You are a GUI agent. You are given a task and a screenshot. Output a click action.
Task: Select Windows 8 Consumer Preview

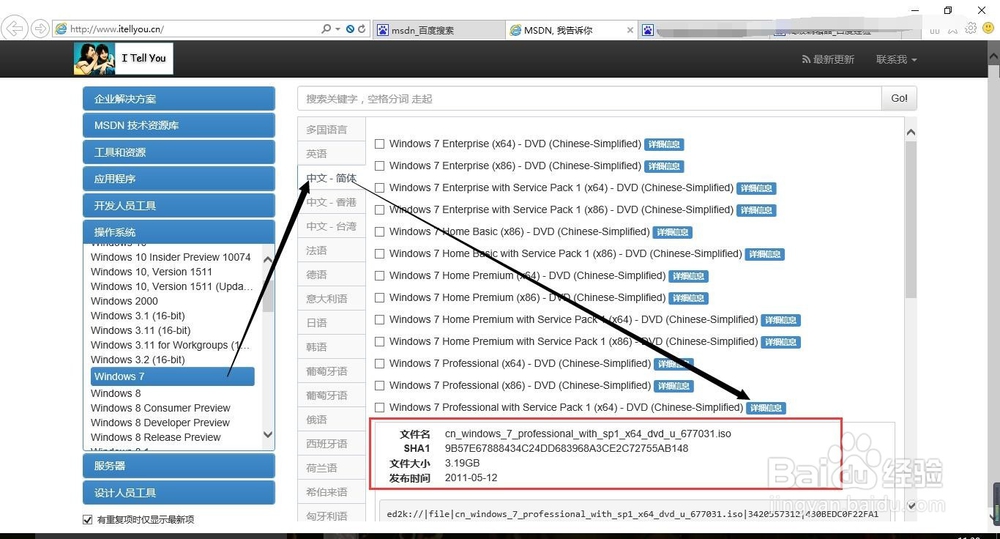[x=160, y=408]
